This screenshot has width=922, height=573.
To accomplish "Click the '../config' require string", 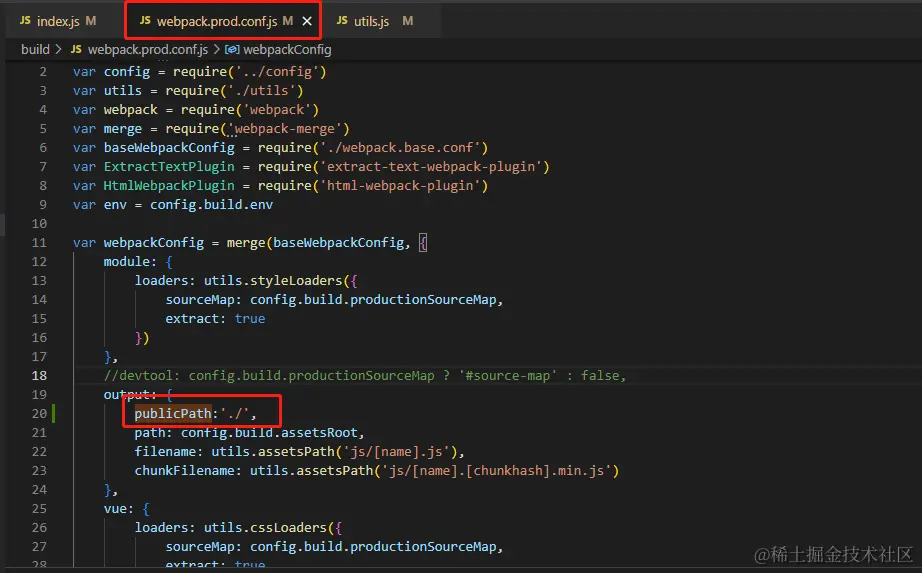I will tap(276, 72).
